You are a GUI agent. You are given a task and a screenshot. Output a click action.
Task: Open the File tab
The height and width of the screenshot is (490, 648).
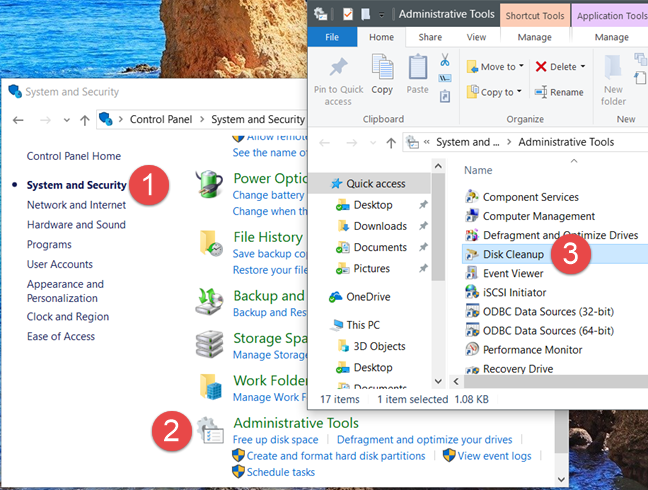tap(332, 37)
